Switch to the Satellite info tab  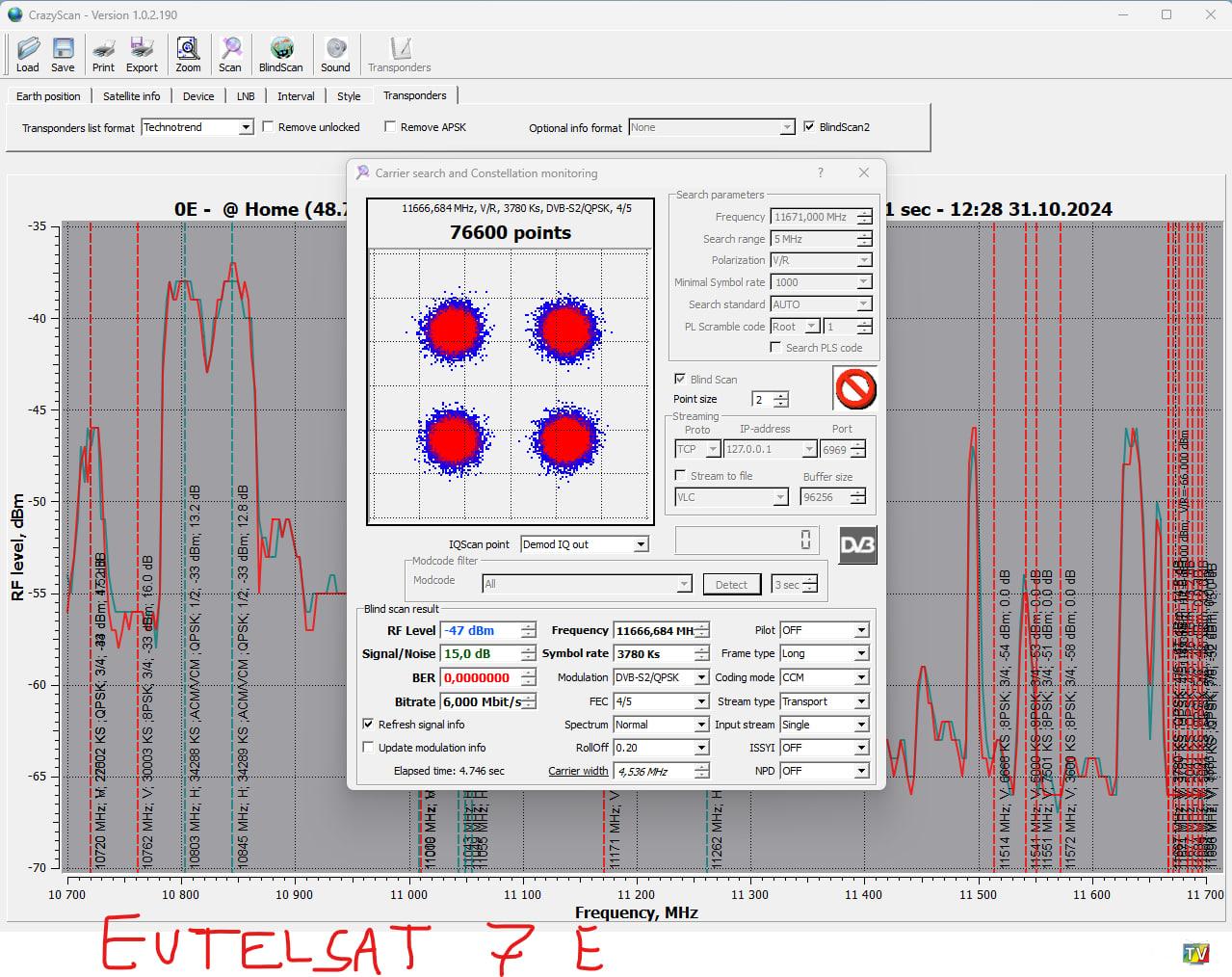coord(132,96)
